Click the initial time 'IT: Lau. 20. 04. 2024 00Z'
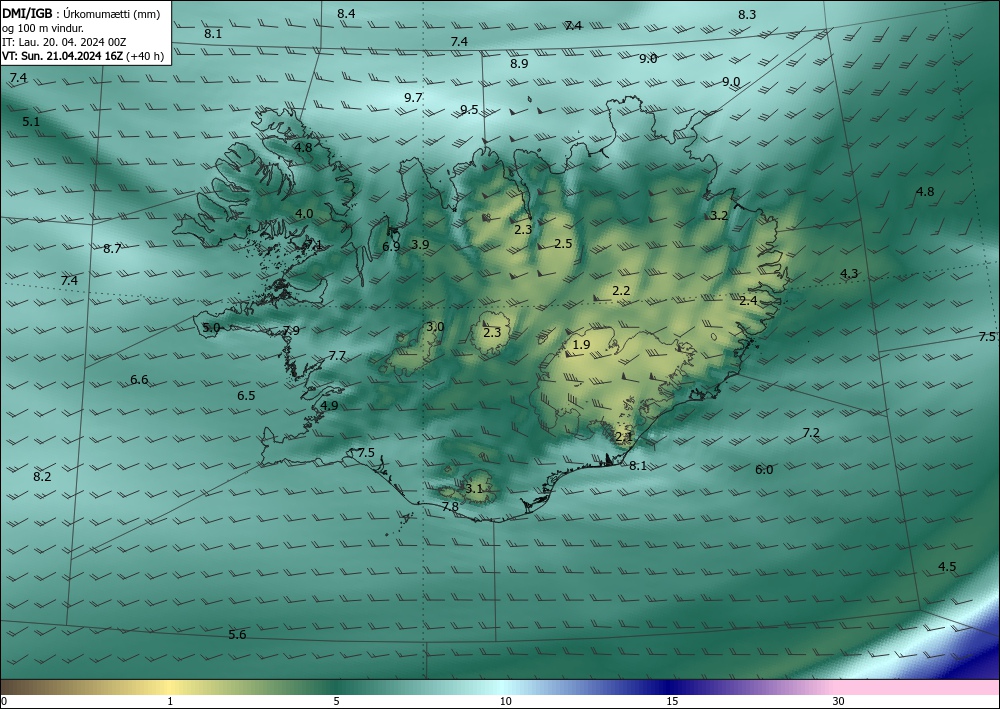This screenshot has width=1000, height=709. (64, 42)
